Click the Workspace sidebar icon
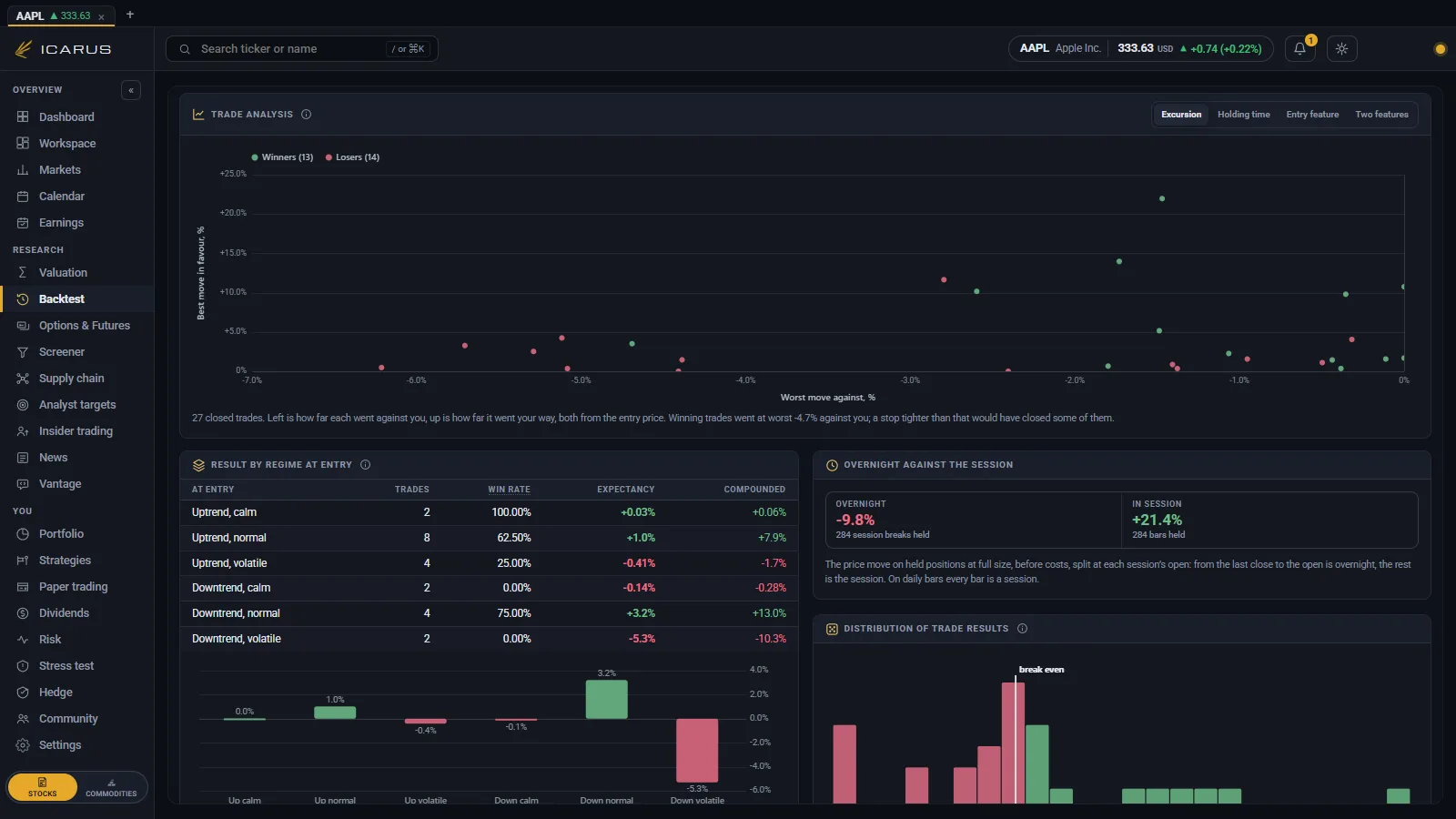The width and height of the screenshot is (1456, 819). coord(23,144)
